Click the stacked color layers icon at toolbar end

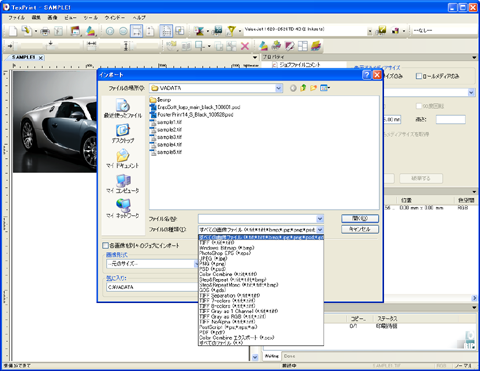point(316,46)
